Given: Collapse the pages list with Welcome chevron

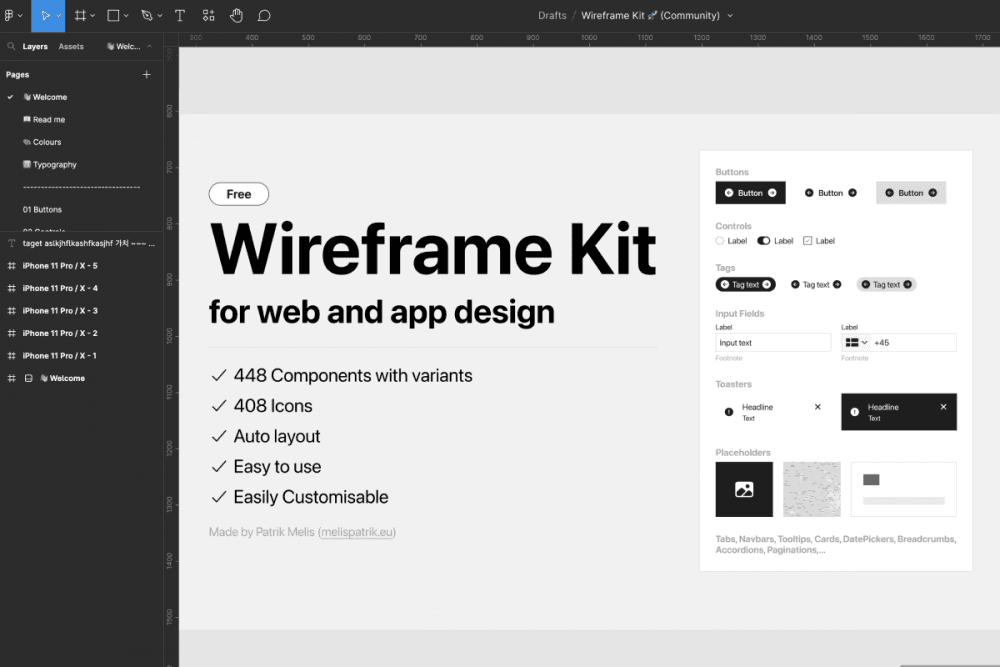Looking at the screenshot, I should click(149, 47).
